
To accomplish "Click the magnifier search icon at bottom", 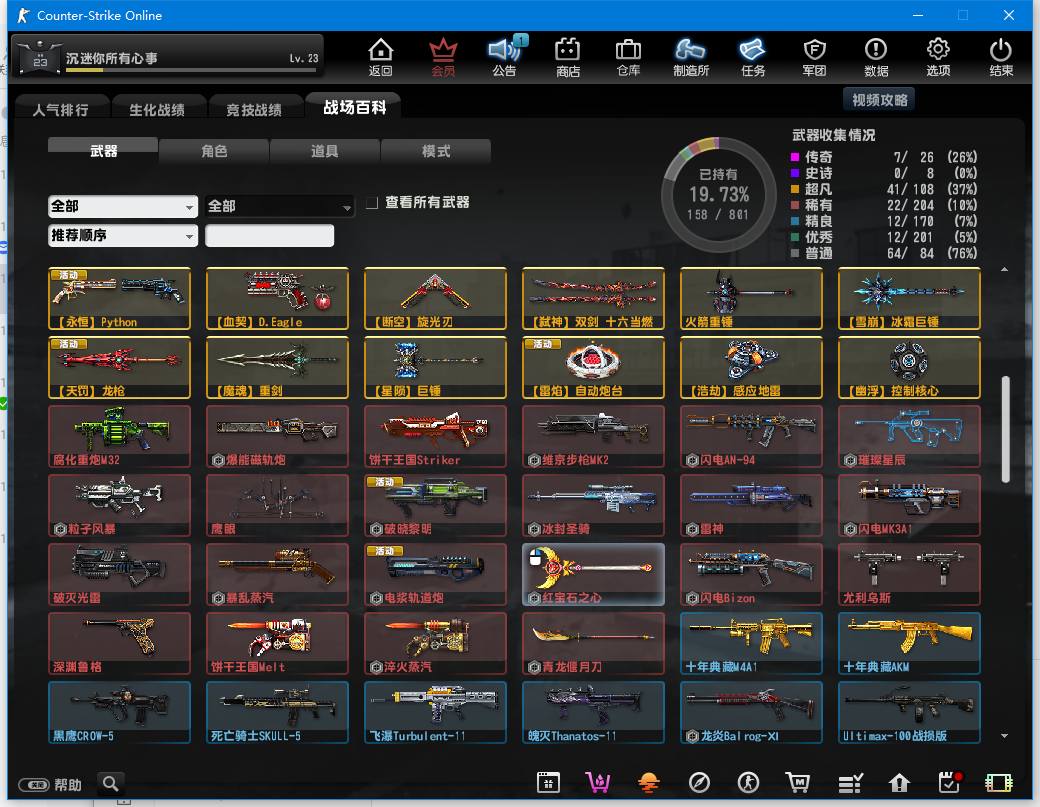I will point(111,784).
